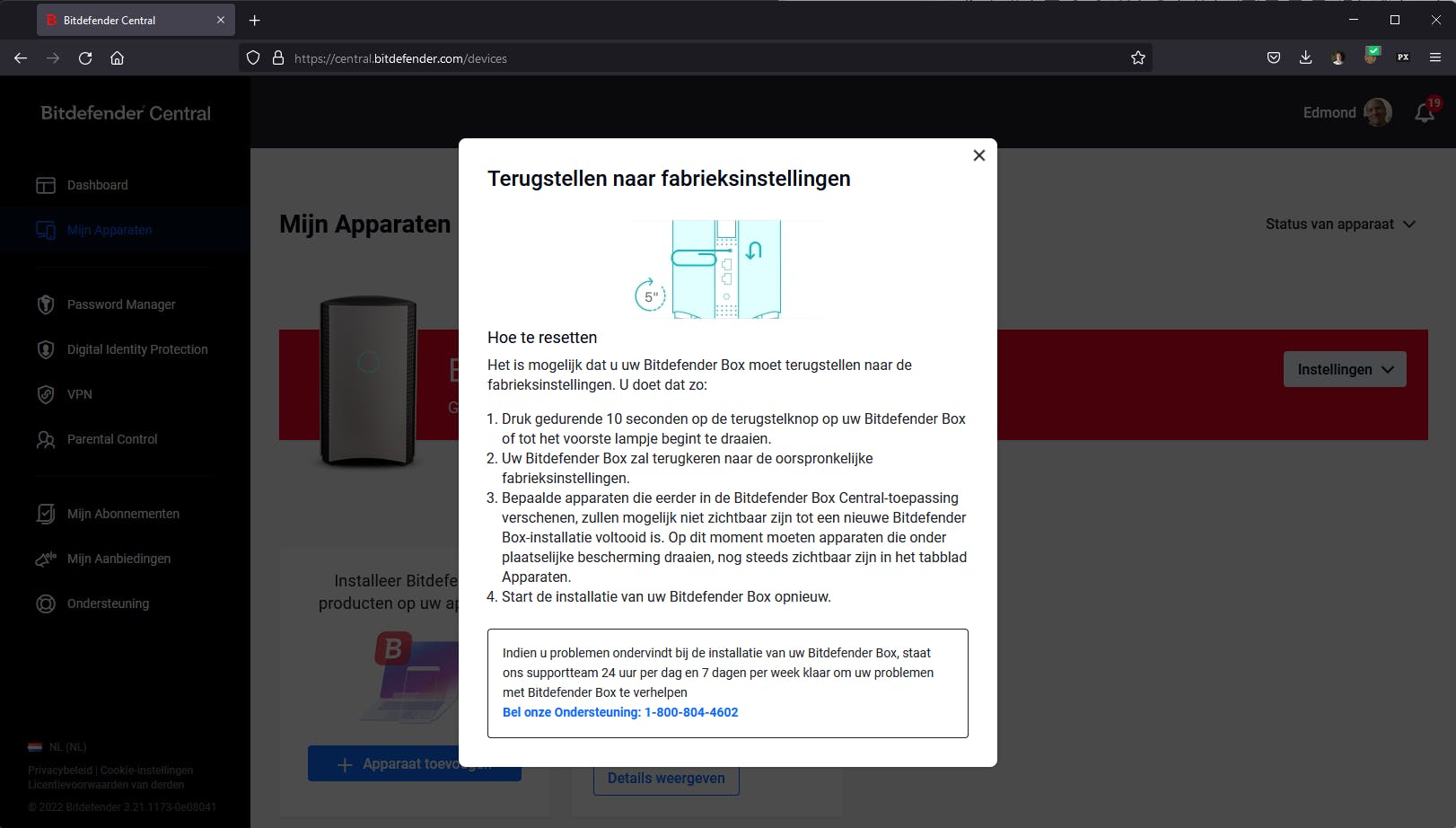Click 'Terugstellen naar fabrieksinstellingen' dialog title
Screen dimensions: 1456x828
tap(669, 179)
